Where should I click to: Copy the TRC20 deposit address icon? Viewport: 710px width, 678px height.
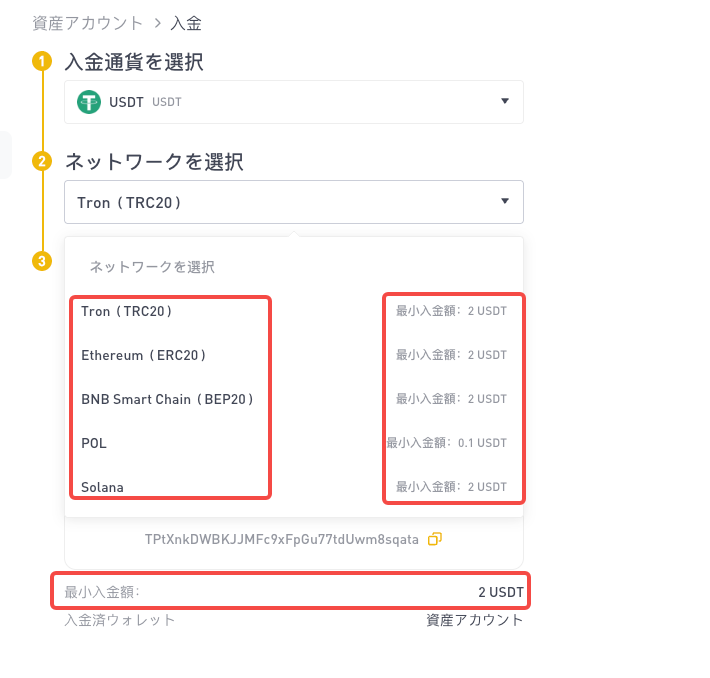click(x=435, y=539)
